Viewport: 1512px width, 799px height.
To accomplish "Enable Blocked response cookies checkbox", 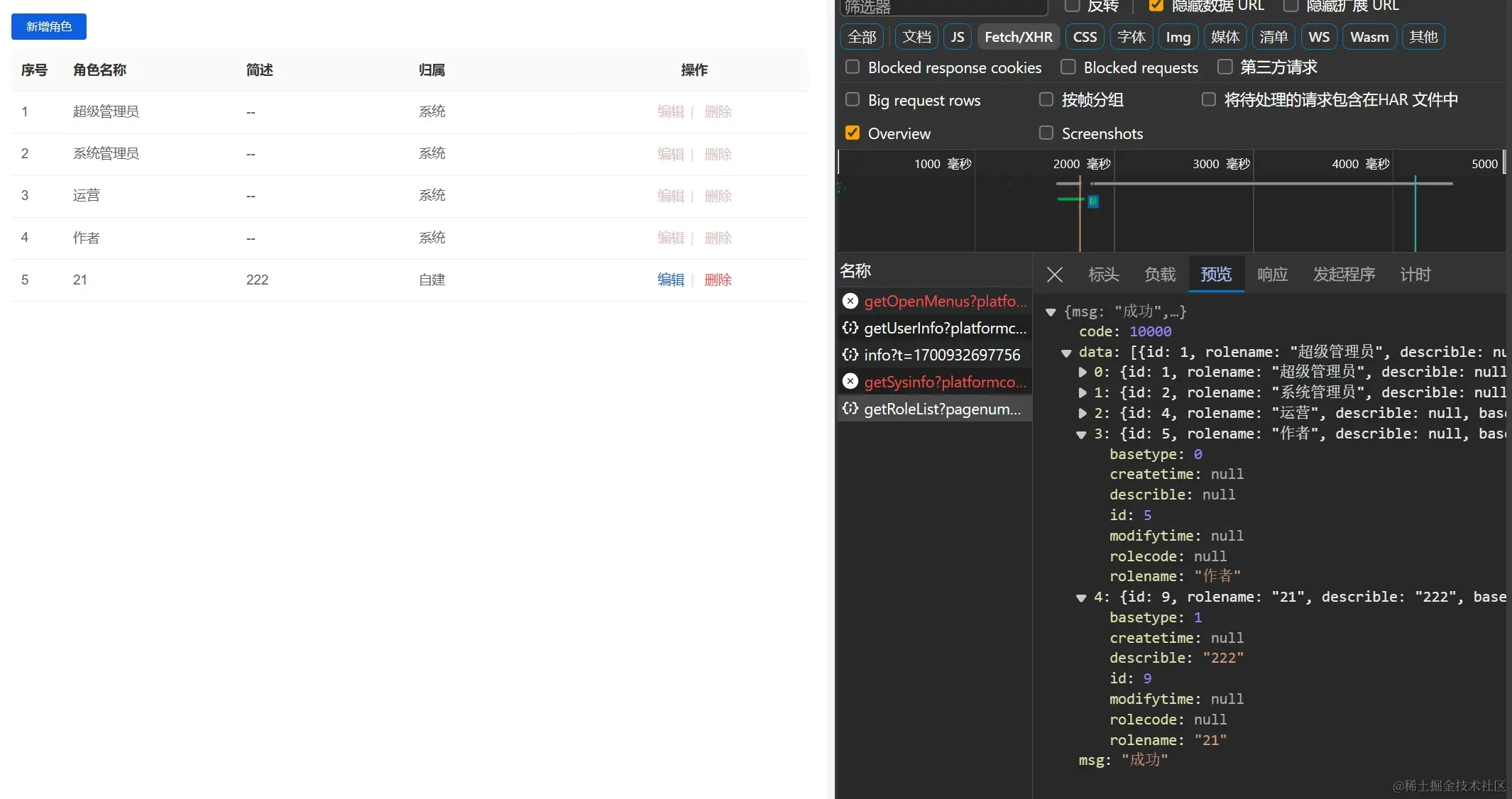I will 853,67.
